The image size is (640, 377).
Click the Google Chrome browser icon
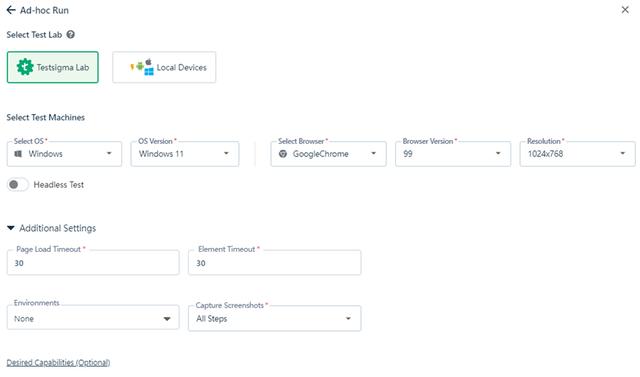point(282,154)
